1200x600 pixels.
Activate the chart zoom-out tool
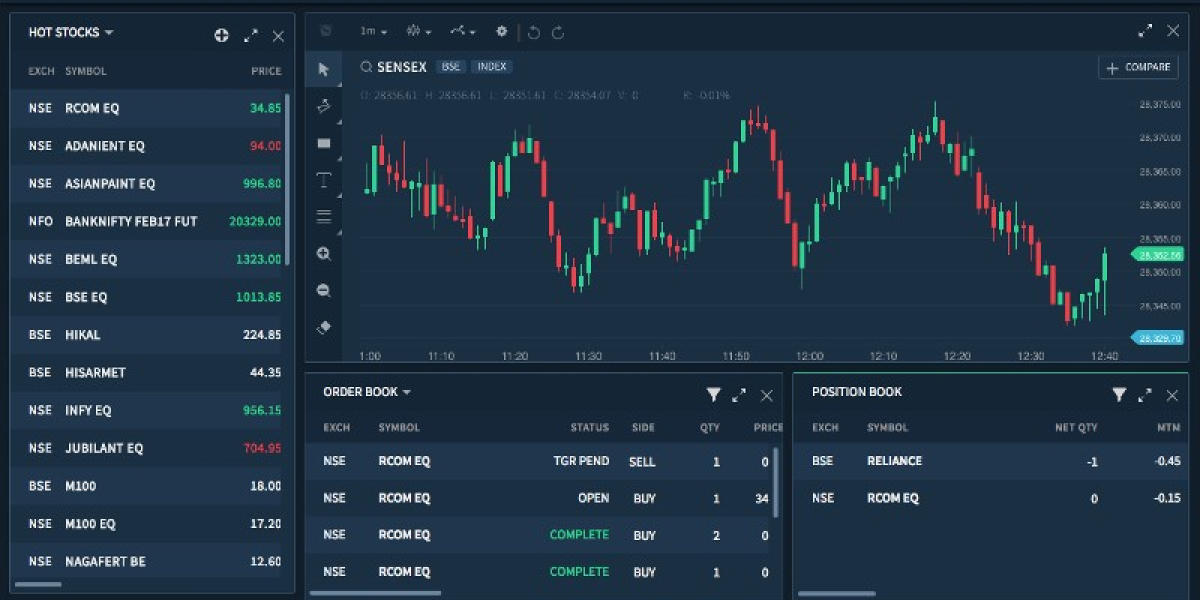tap(324, 290)
